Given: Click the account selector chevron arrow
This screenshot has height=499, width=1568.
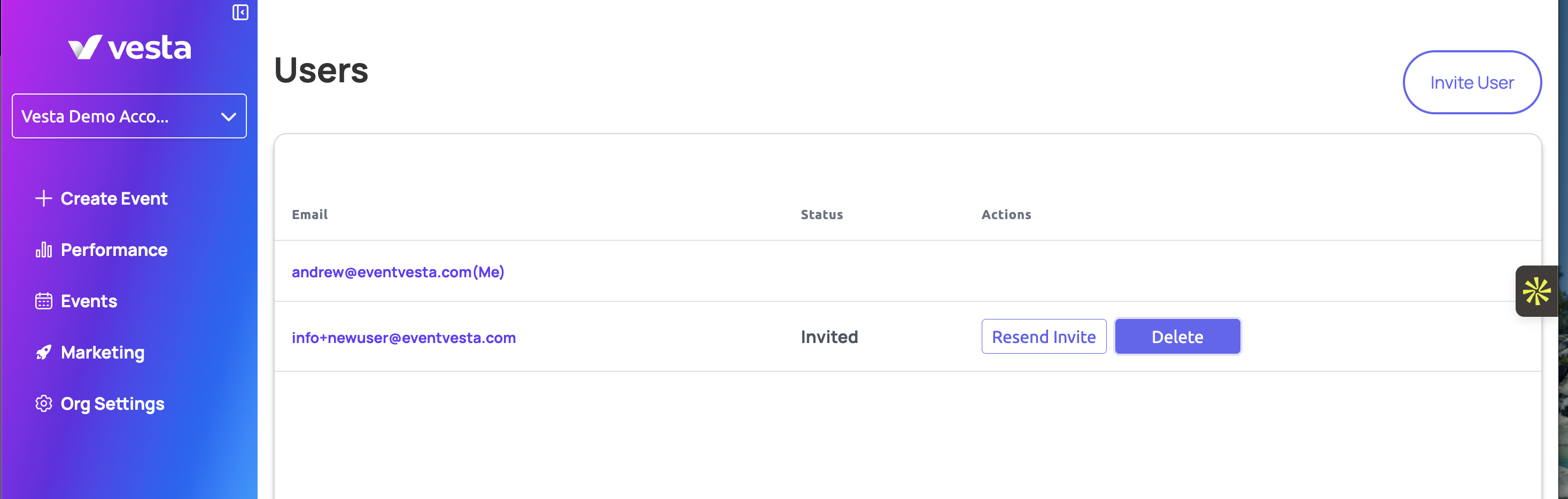Looking at the screenshot, I should point(228,116).
